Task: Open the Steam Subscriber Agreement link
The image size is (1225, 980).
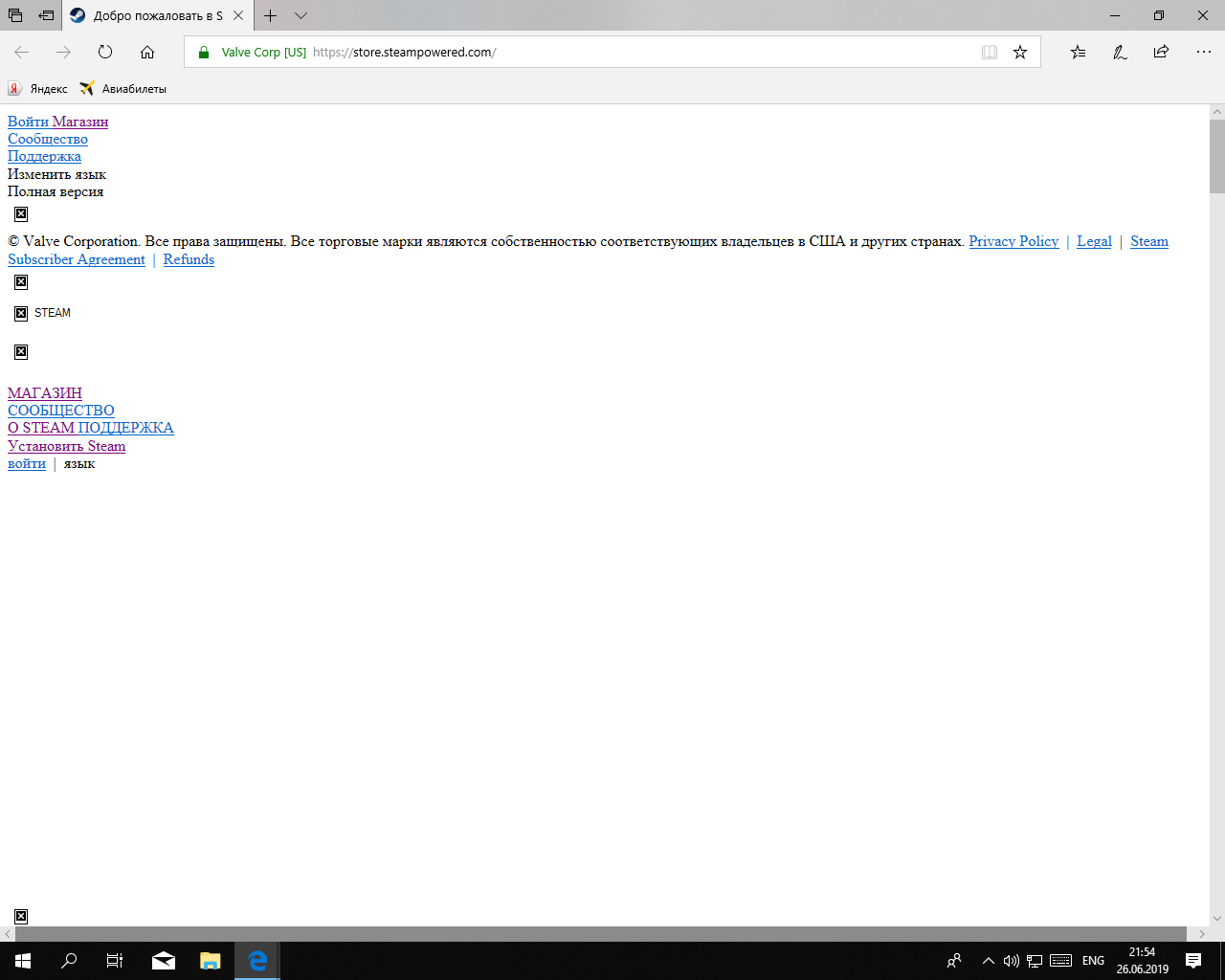Action: click(x=77, y=259)
